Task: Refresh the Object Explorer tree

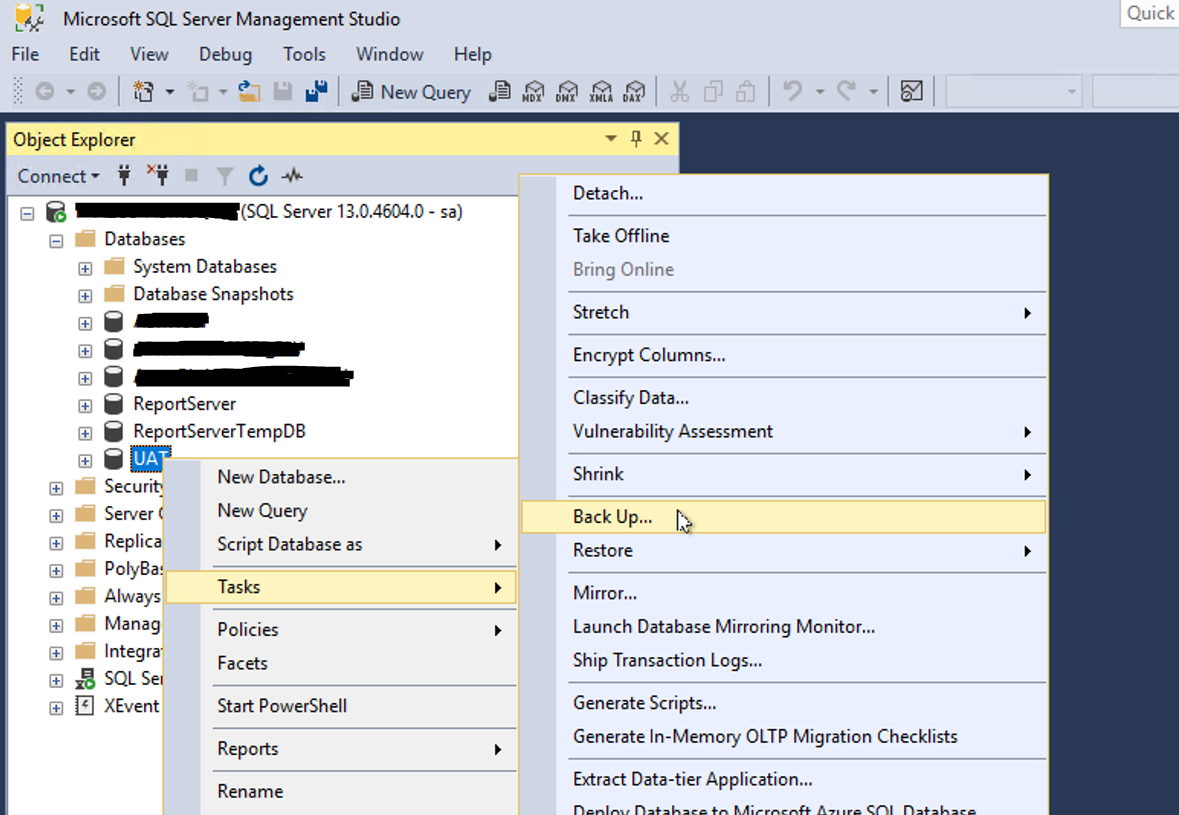Action: 258,177
